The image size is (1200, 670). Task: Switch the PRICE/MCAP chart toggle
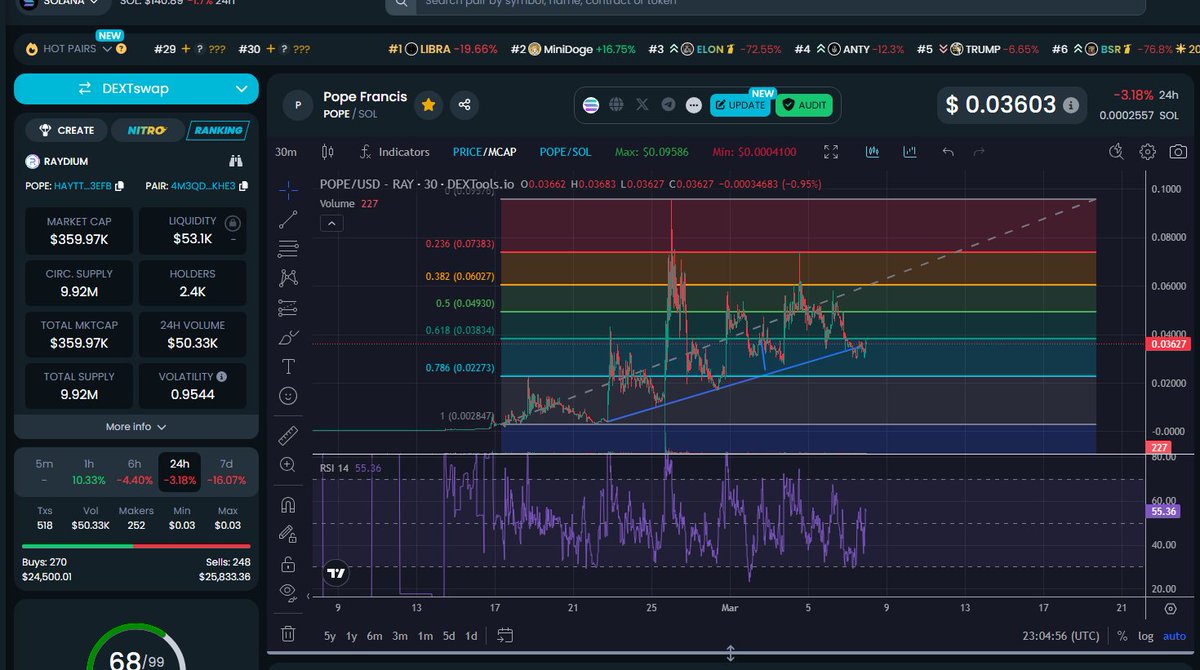tap(484, 152)
